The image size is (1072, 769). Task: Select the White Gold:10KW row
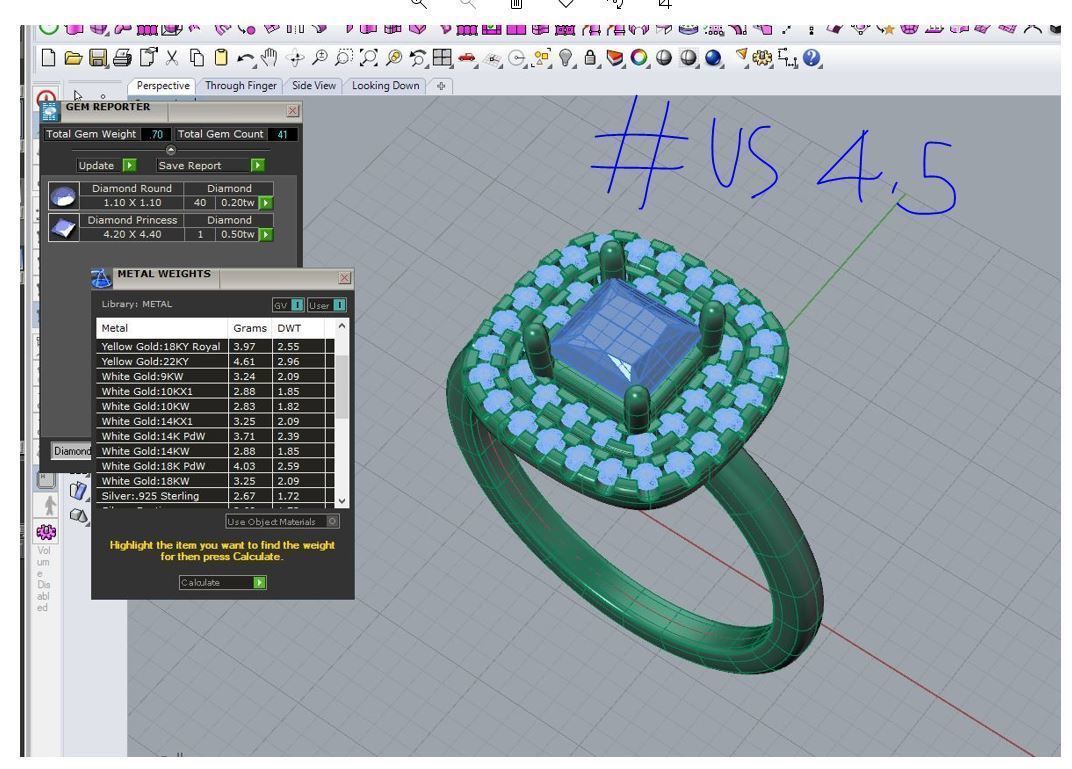click(x=215, y=406)
